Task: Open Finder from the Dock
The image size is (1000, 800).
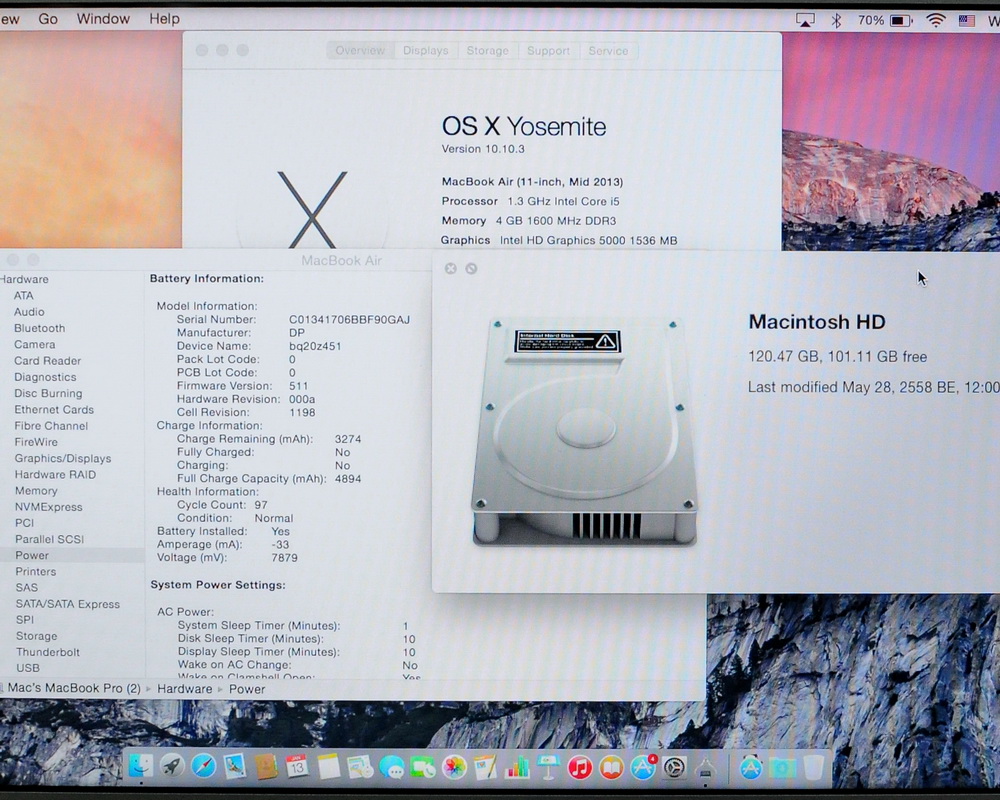Action: pyautogui.click(x=140, y=766)
